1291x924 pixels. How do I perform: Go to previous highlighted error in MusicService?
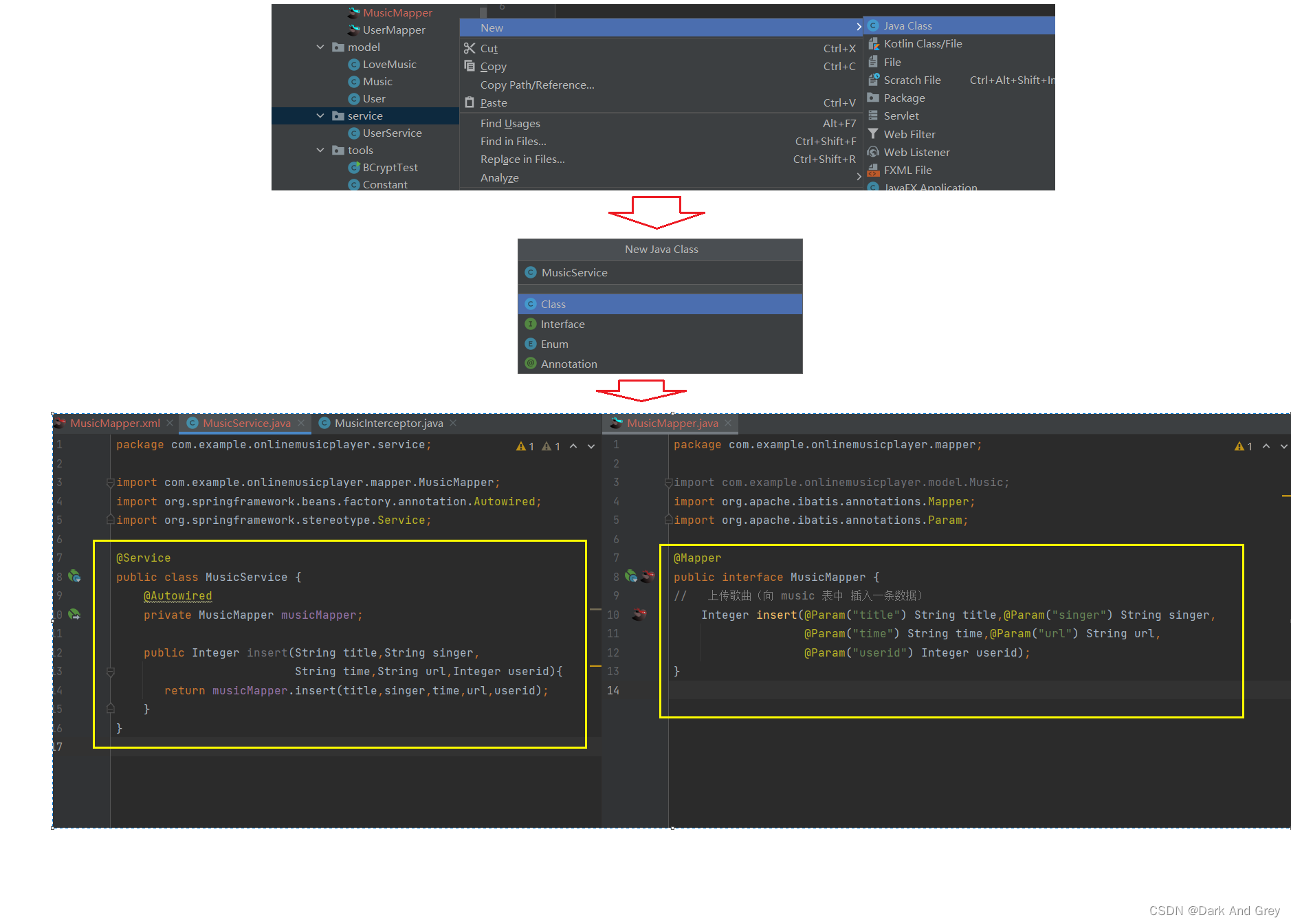(x=573, y=446)
